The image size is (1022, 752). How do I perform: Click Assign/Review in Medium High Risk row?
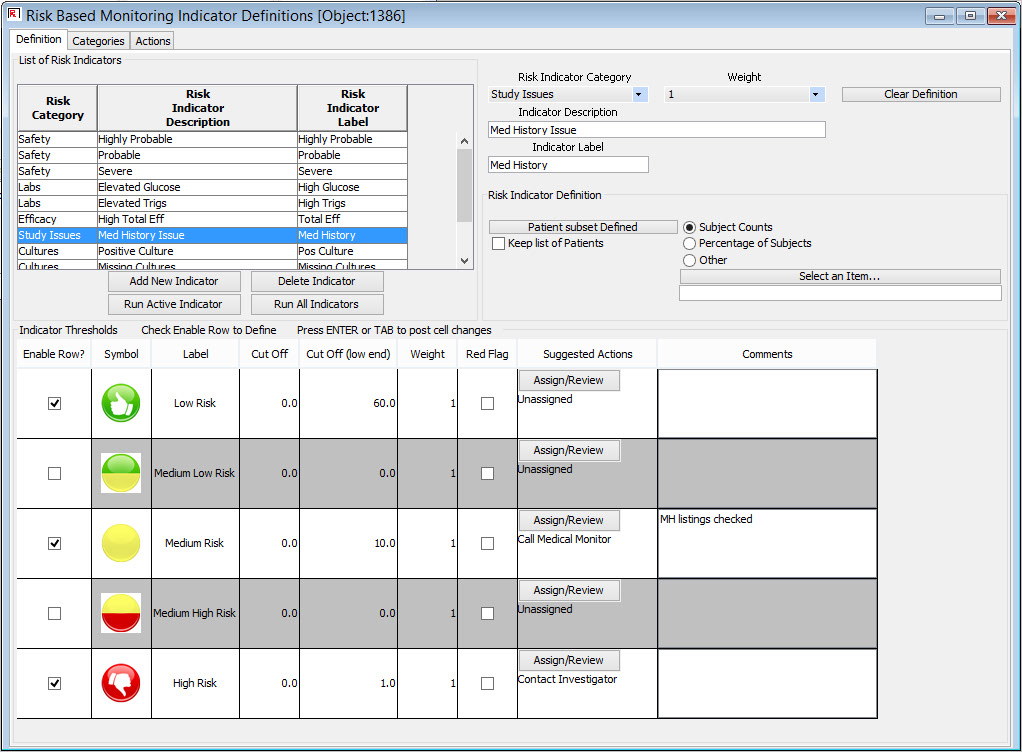[568, 590]
